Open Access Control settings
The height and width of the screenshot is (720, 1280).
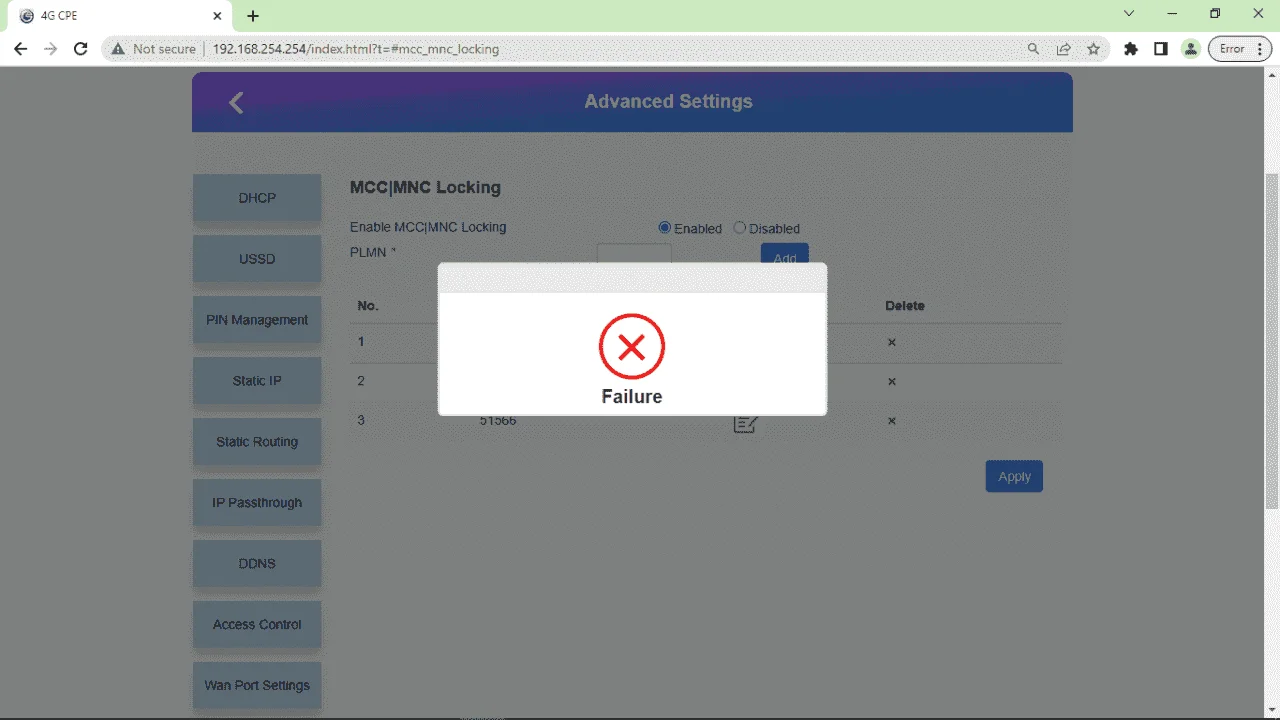[257, 625]
